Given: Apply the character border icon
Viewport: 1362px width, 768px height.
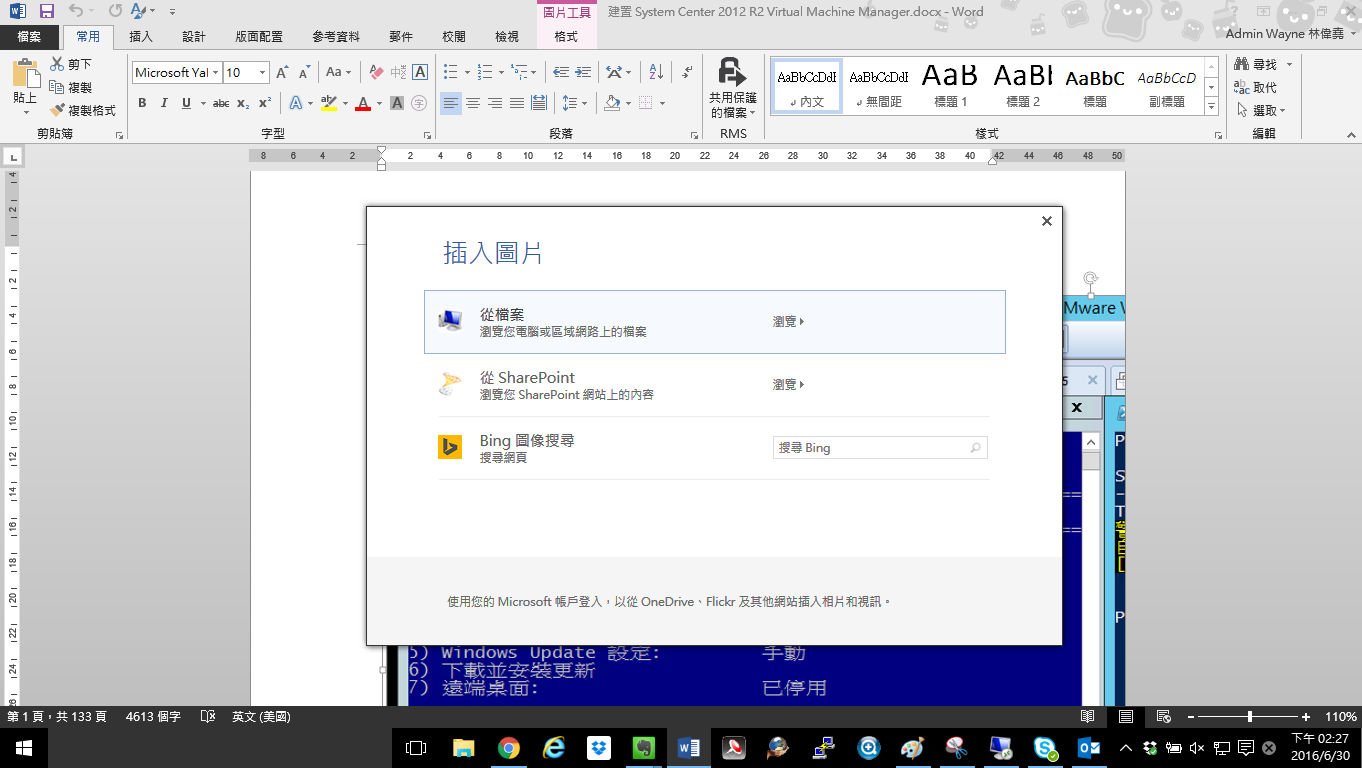Looking at the screenshot, I should (x=420, y=72).
